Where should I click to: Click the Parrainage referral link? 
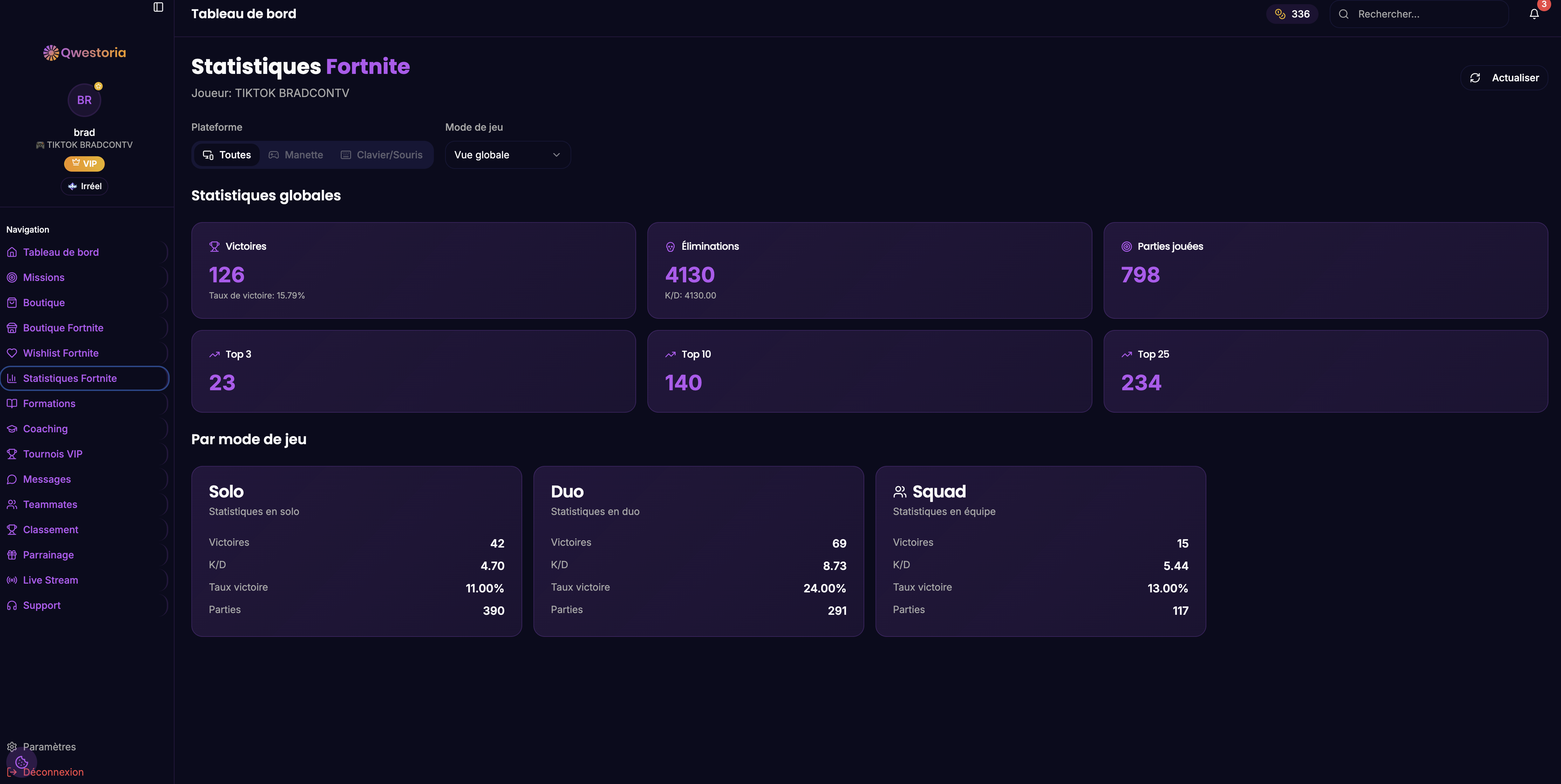84,555
